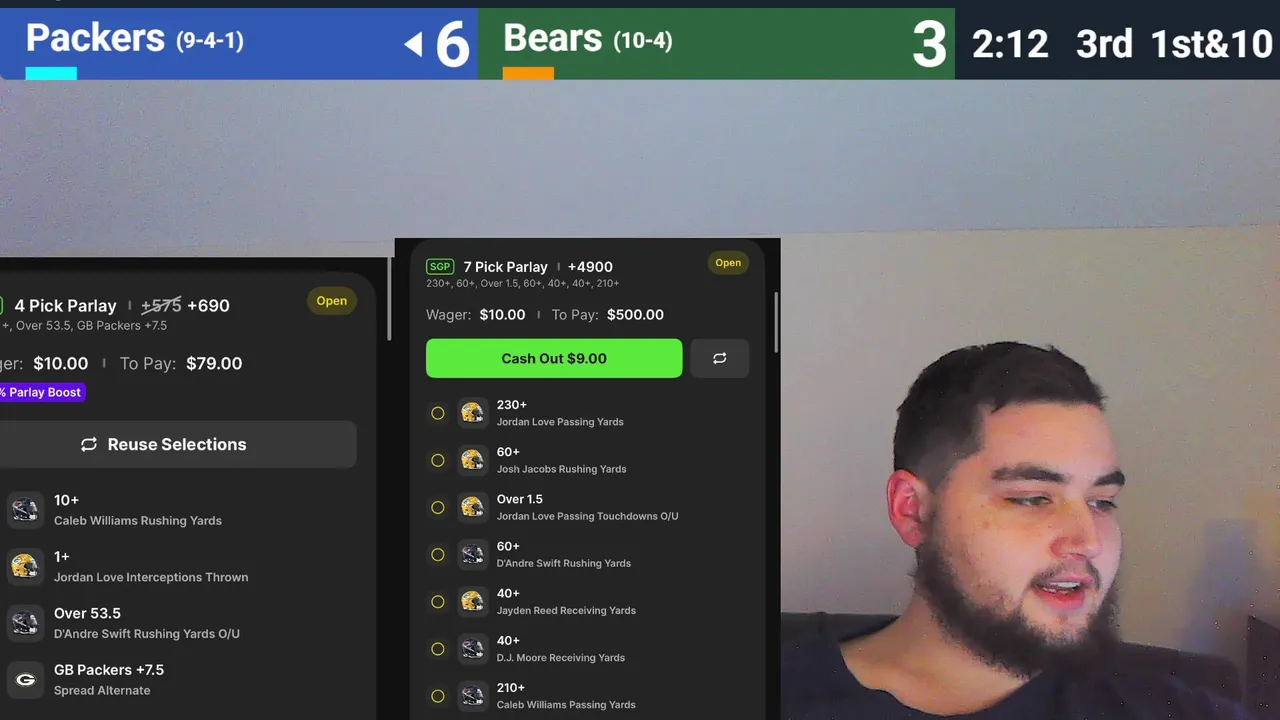Select the status circle for 210+ Caleb Williams Passing Yards
This screenshot has height=720, width=1280.
(x=438, y=696)
